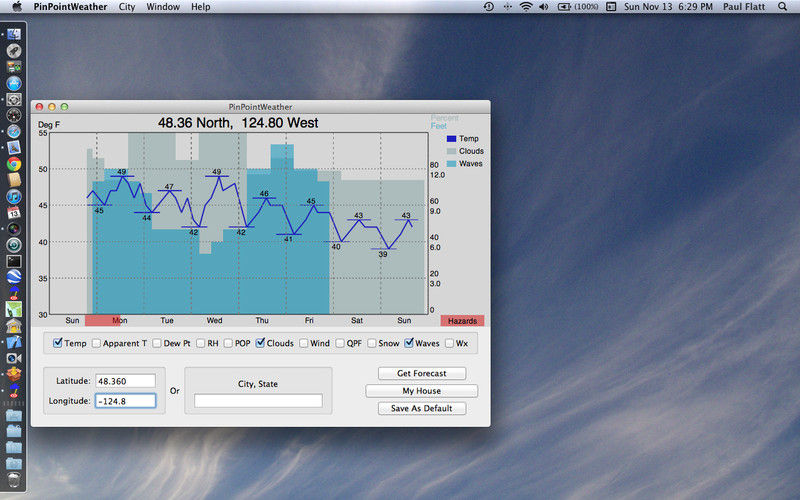800x500 pixels.
Task: Open the columned bank building dock icon
Action: (14, 325)
